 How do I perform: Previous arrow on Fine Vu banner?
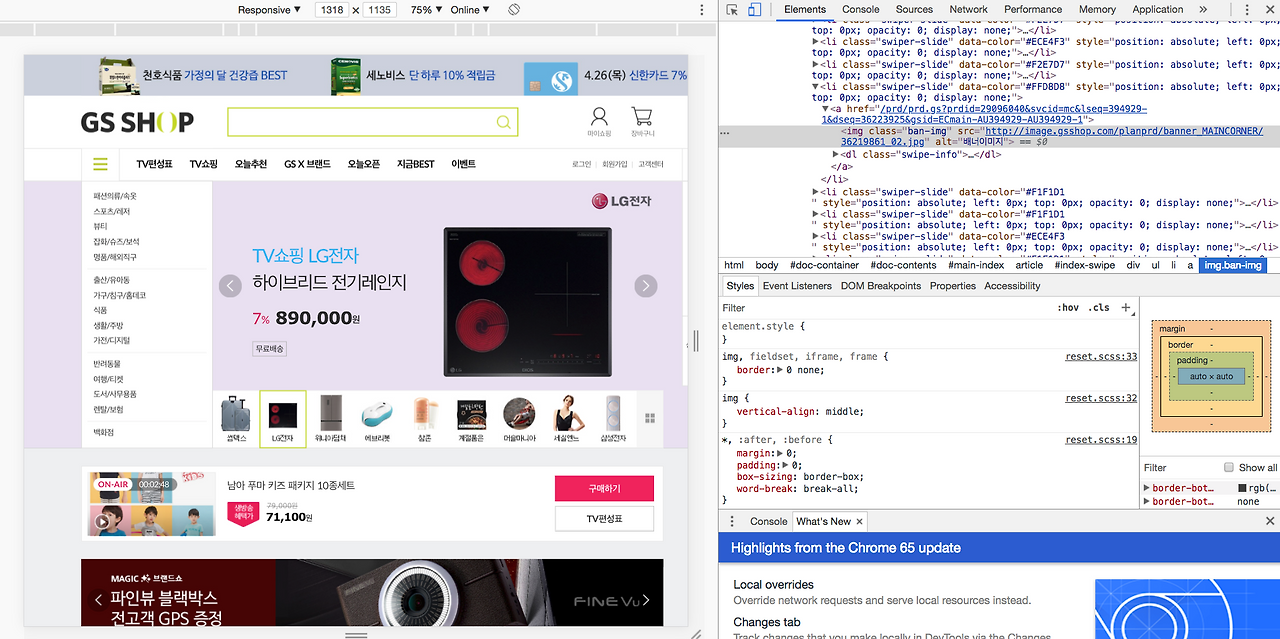click(98, 600)
